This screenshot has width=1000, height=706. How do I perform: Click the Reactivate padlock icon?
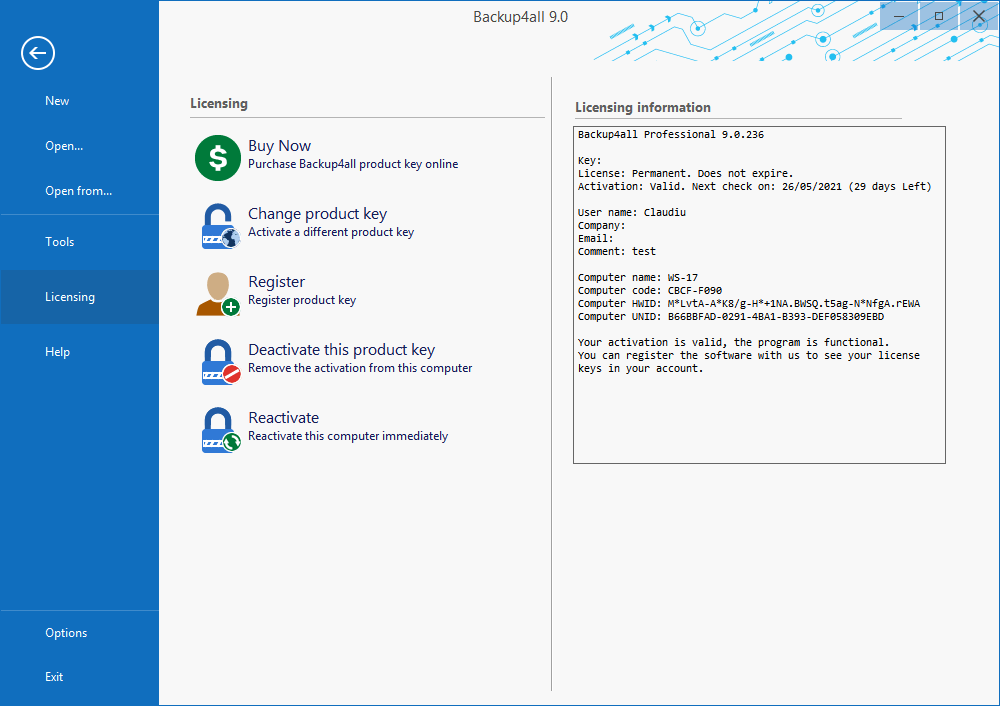point(220,430)
